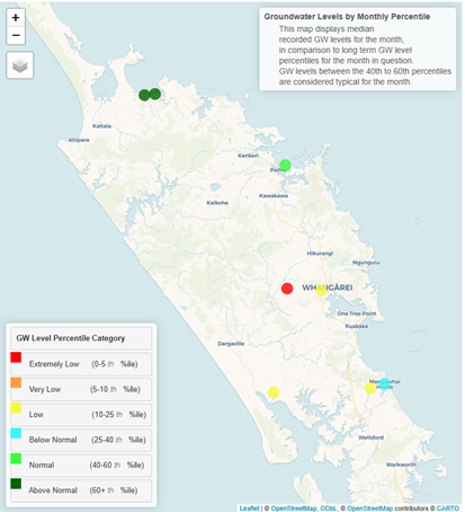This screenshot has width=465, height=512.
Task: Click the light green marker near Paihia
Action: 285,165
